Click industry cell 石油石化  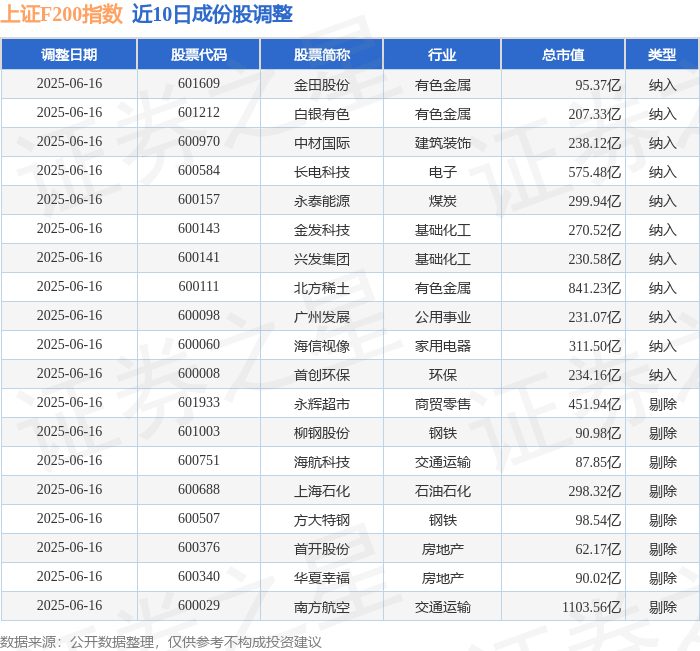[442, 491]
